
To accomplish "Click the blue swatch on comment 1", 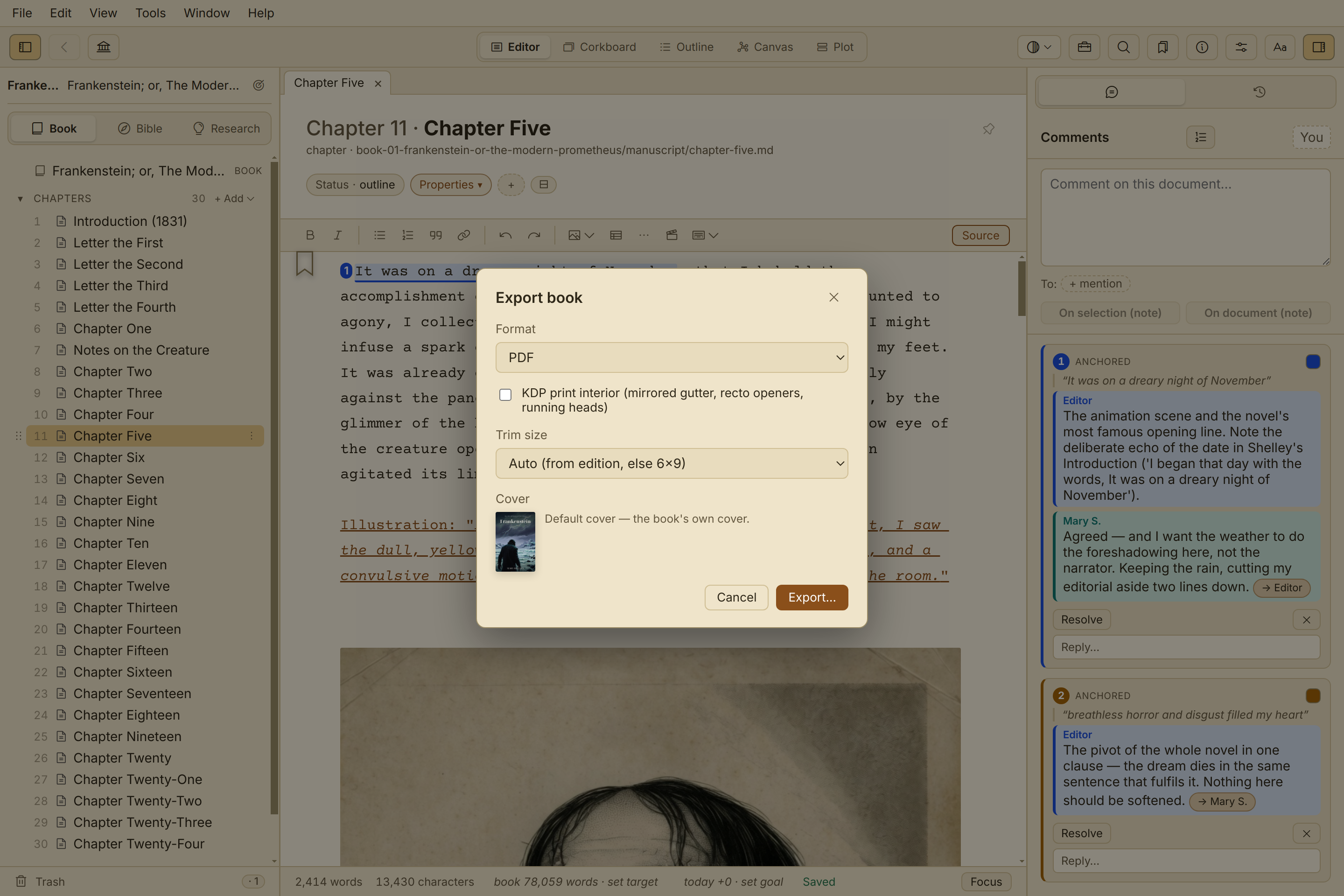I will (x=1313, y=361).
